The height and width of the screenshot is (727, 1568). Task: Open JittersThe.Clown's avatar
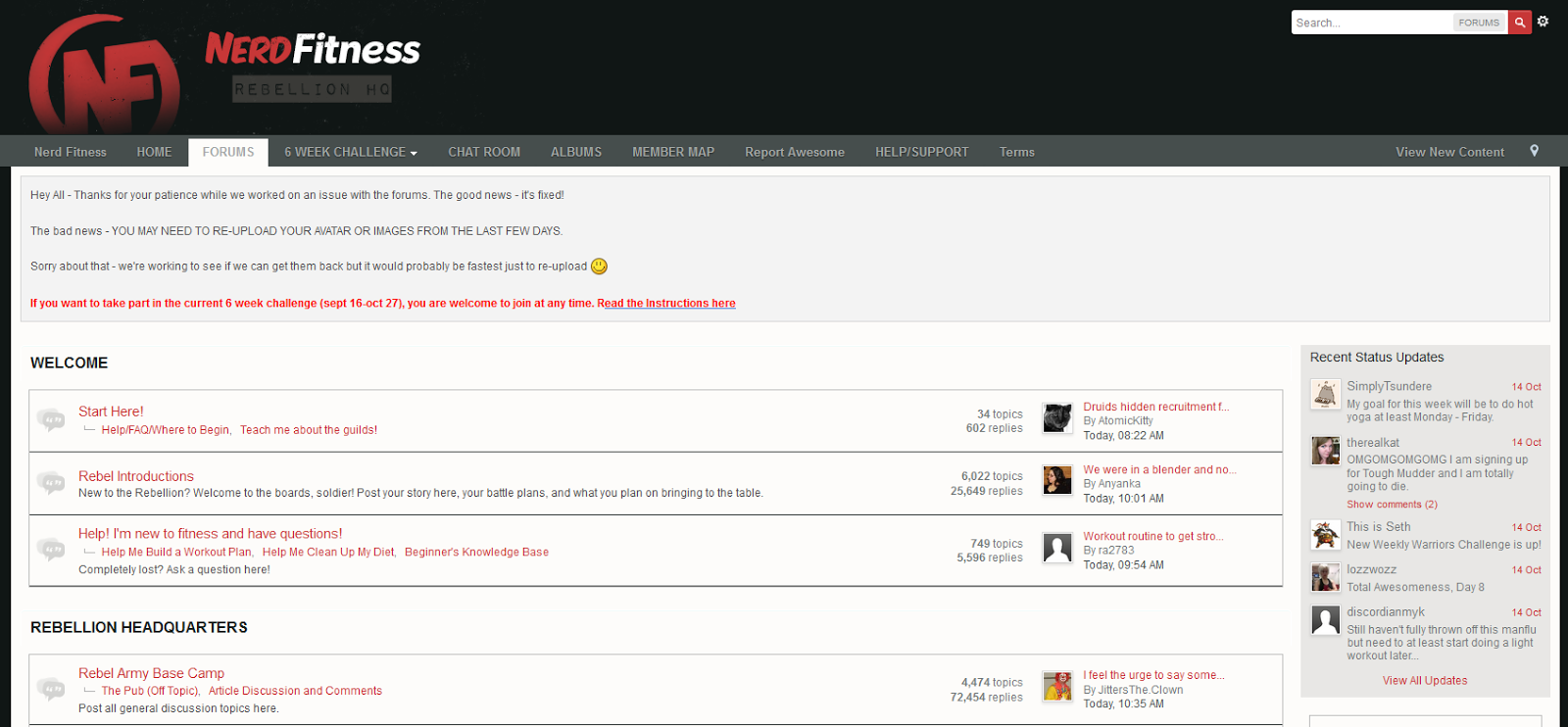(1057, 687)
